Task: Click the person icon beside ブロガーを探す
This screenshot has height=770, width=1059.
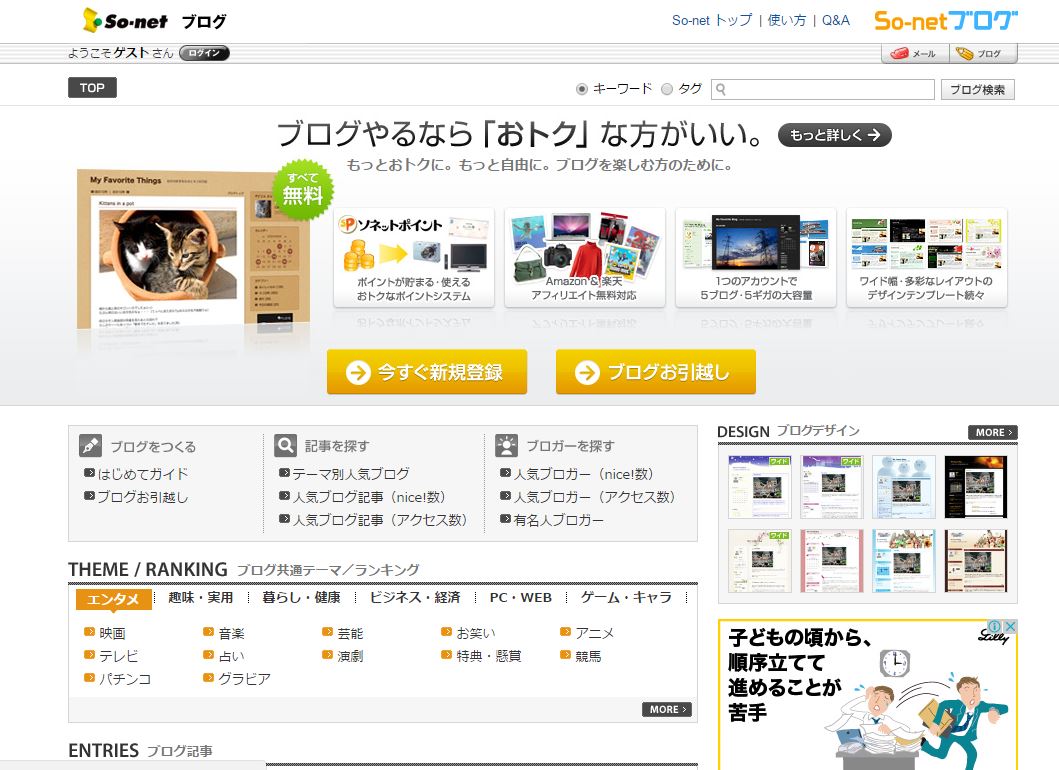Action: tap(508, 446)
